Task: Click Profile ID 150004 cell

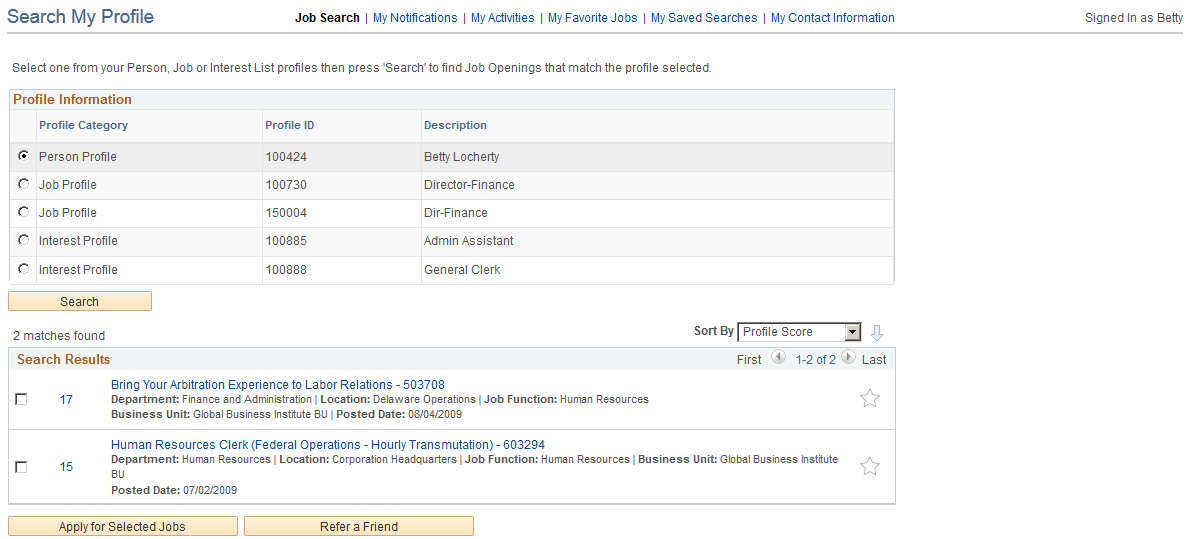Action: [x=286, y=213]
